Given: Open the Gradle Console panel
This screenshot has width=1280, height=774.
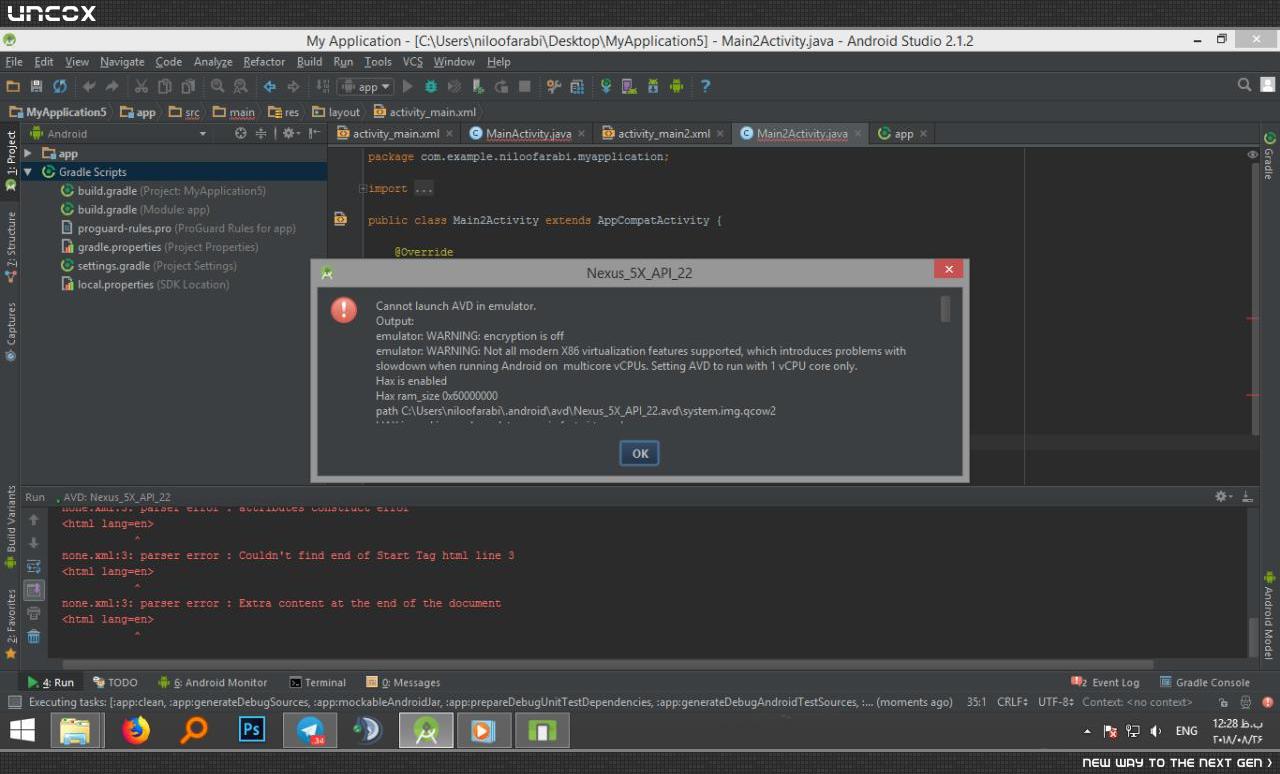Looking at the screenshot, I should coord(1205,682).
